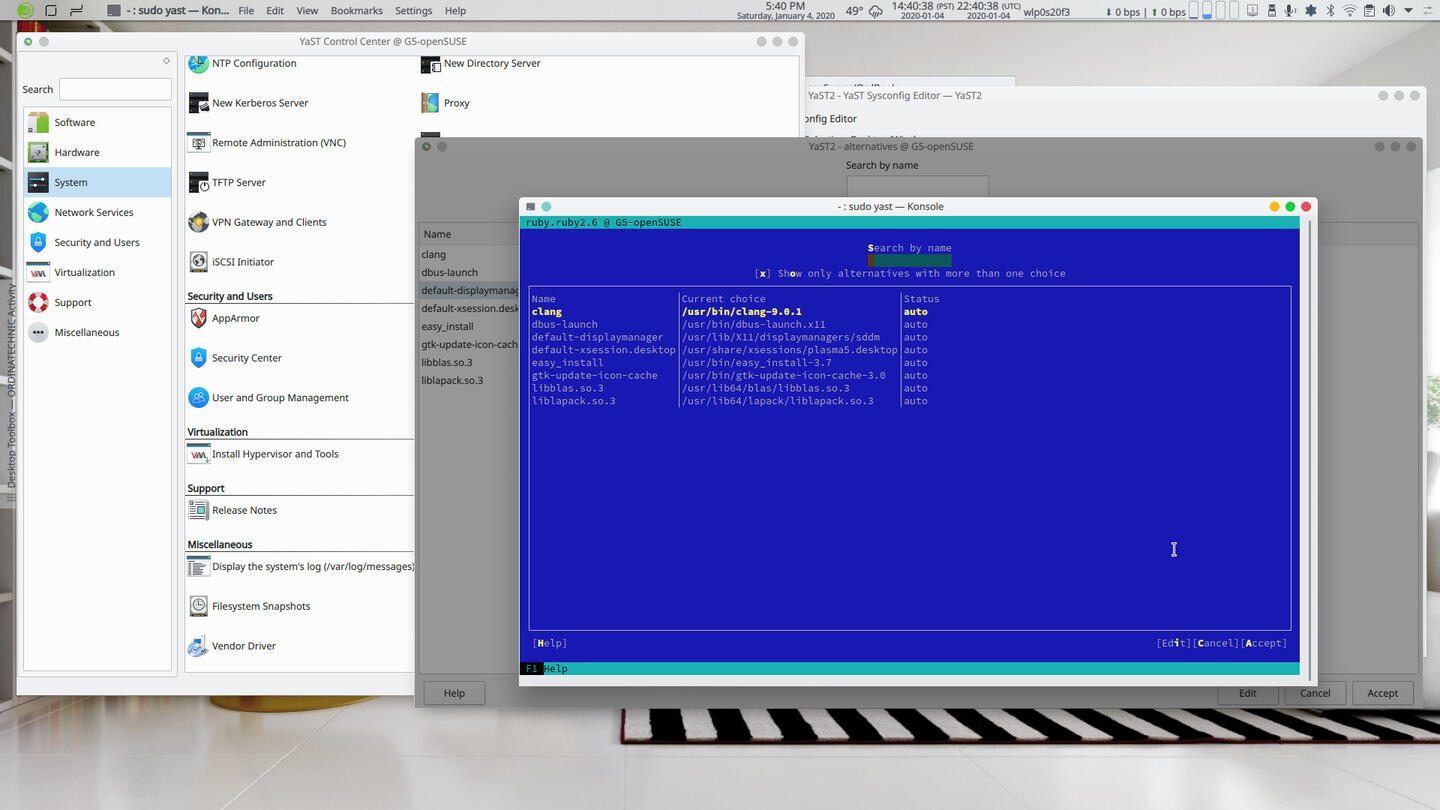This screenshot has height=810, width=1440.
Task: Open the File menu in the global menu bar
Action: click(246, 11)
